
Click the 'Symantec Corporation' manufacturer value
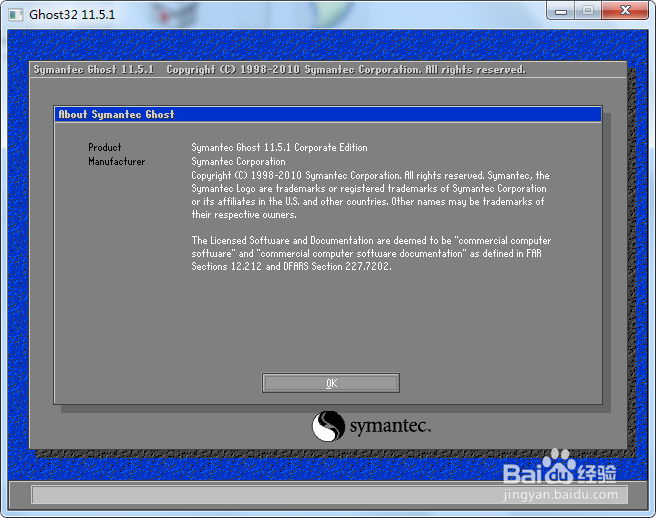[238, 161]
